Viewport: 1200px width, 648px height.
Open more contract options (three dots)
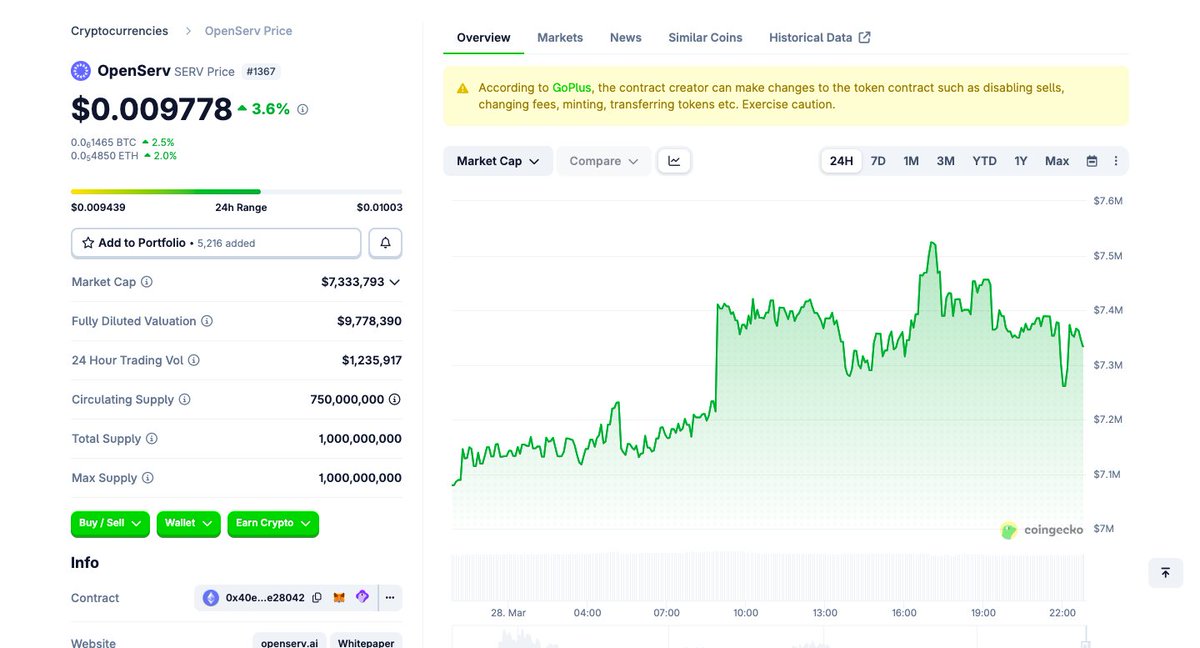(390, 598)
